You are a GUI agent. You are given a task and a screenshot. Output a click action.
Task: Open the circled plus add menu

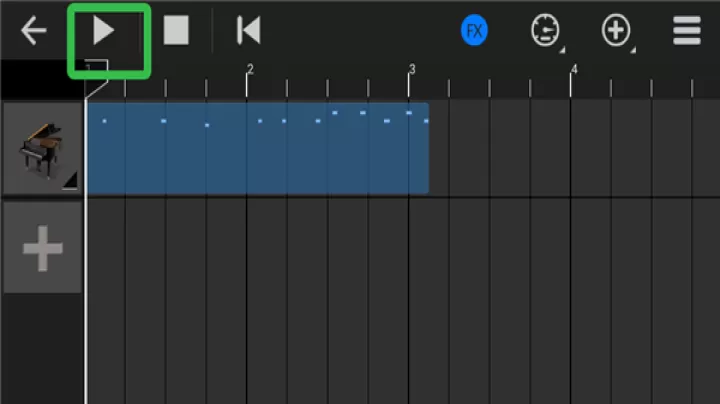616,32
